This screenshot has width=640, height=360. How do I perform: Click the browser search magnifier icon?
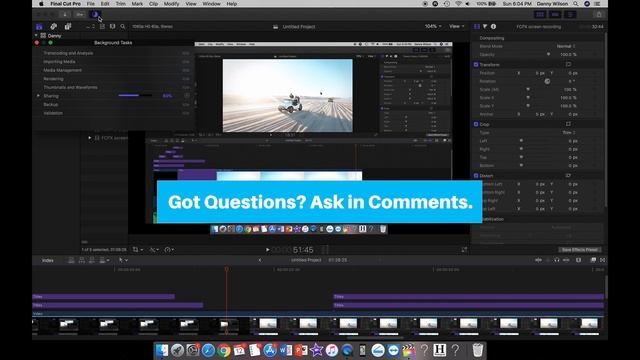(x=123, y=27)
